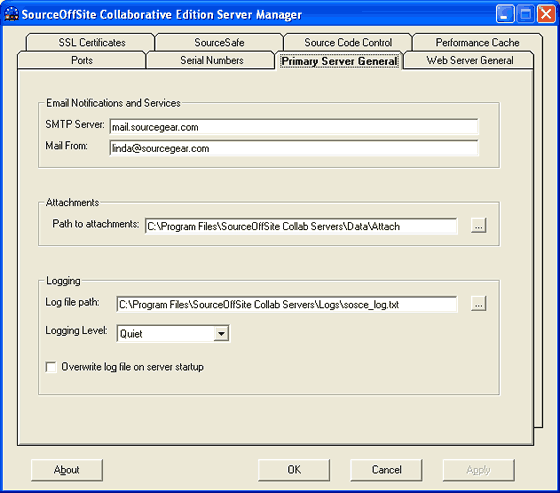Image resolution: width=560 pixels, height=493 pixels.
Task: Maximize the Server Manager window
Action: [x=526, y=14]
